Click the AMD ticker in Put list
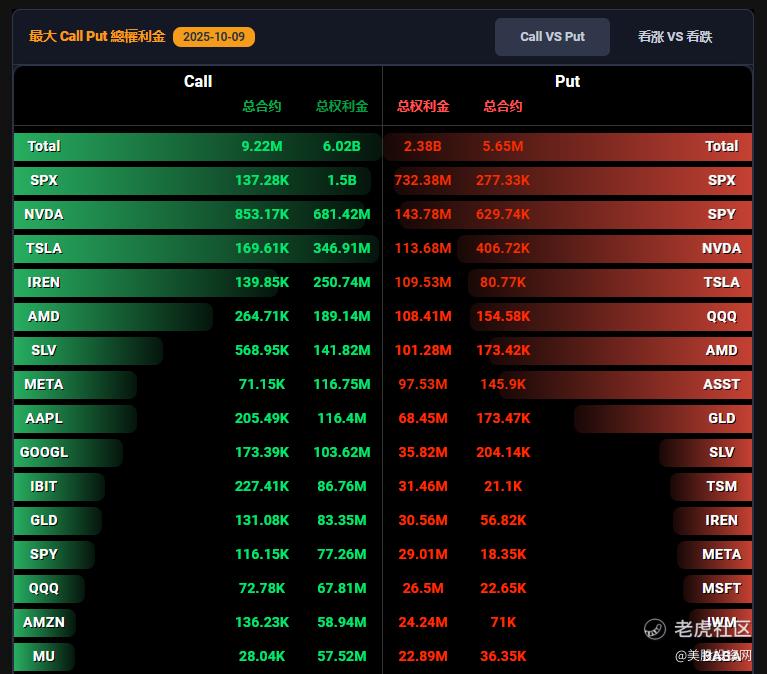This screenshot has height=674, width=767. [x=722, y=350]
